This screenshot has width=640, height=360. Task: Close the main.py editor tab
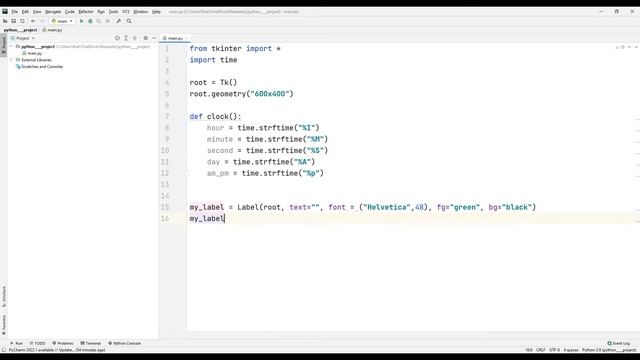(187, 38)
